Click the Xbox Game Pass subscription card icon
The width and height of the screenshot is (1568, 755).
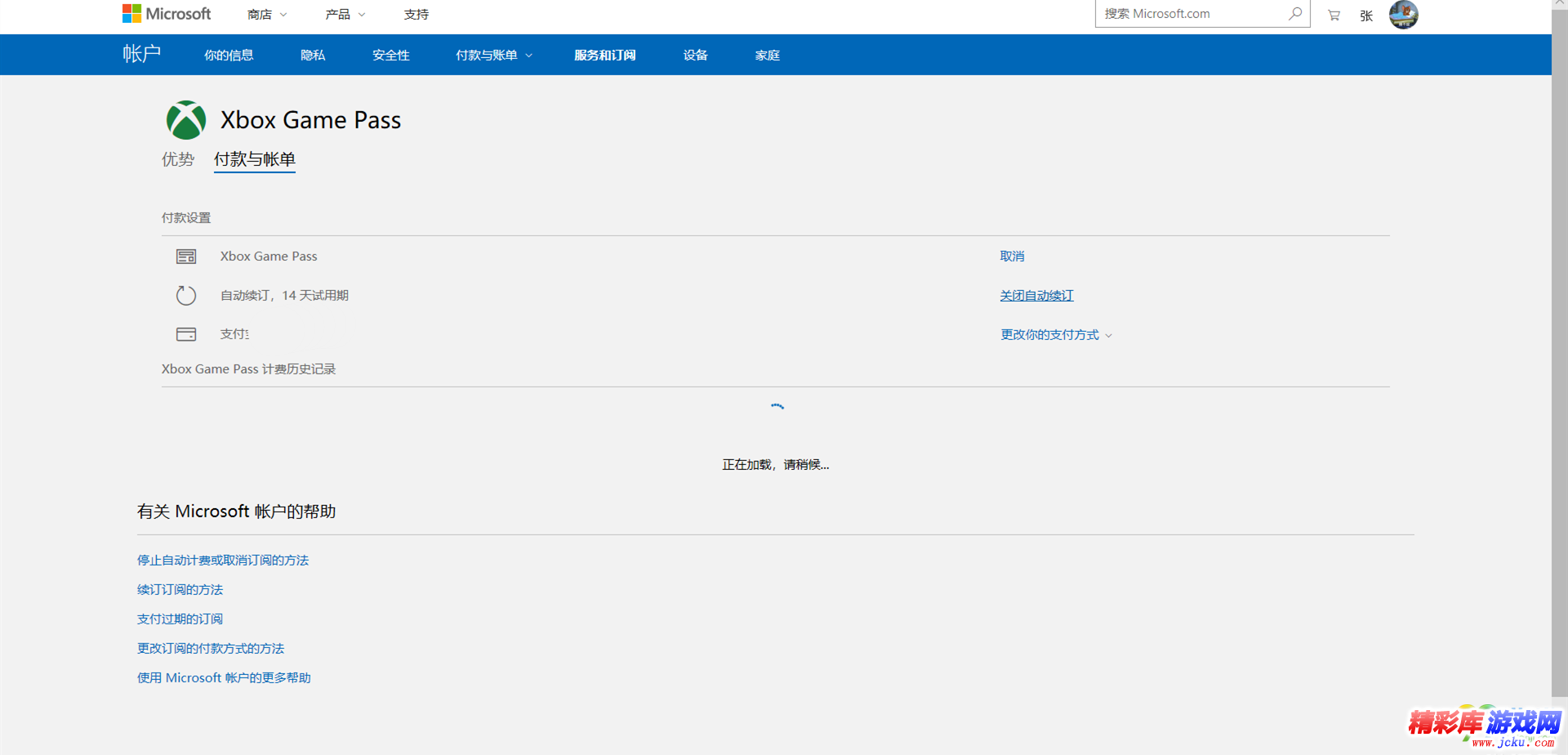pos(186,257)
